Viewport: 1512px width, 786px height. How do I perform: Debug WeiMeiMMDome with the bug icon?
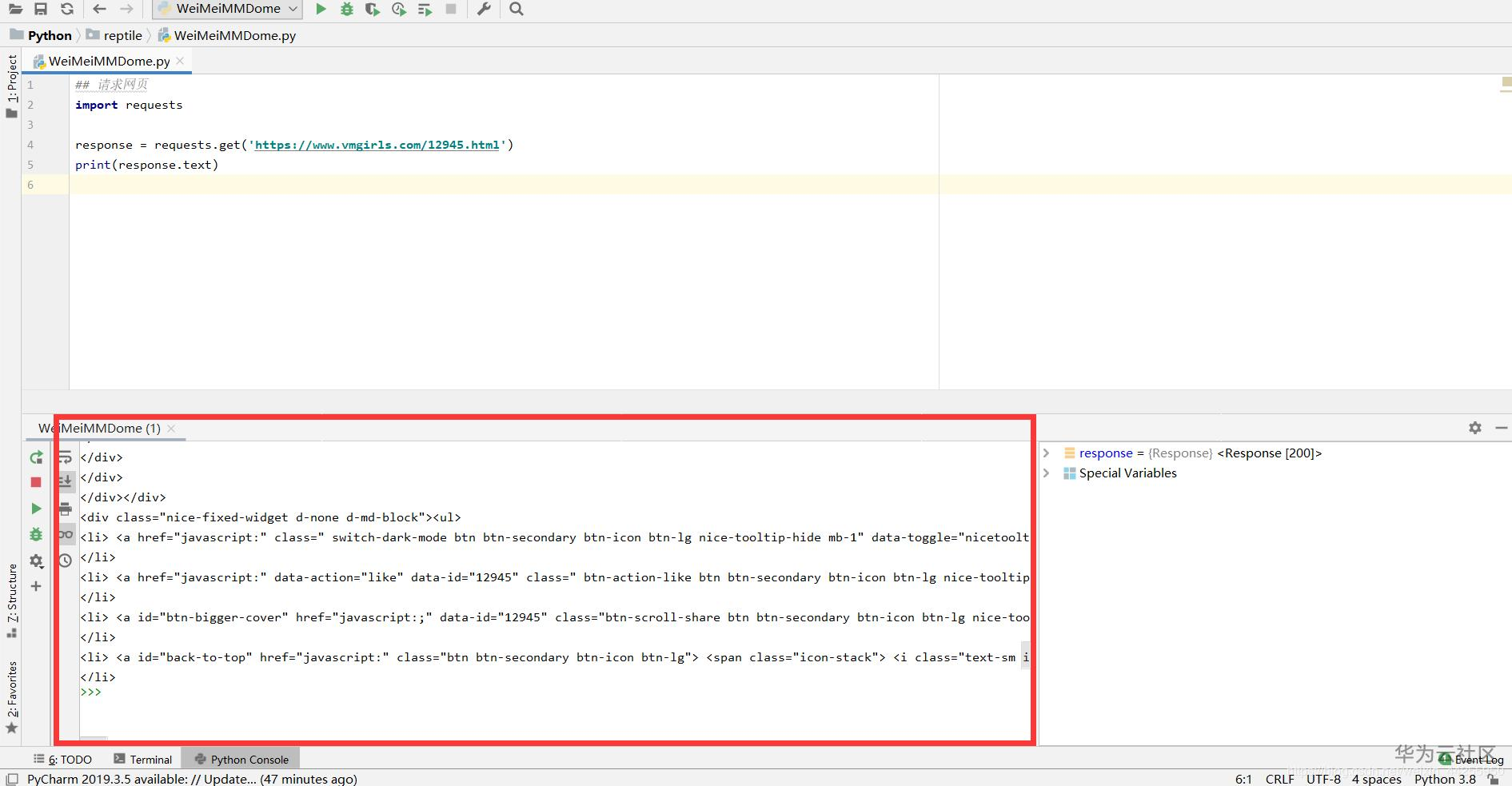[346, 9]
